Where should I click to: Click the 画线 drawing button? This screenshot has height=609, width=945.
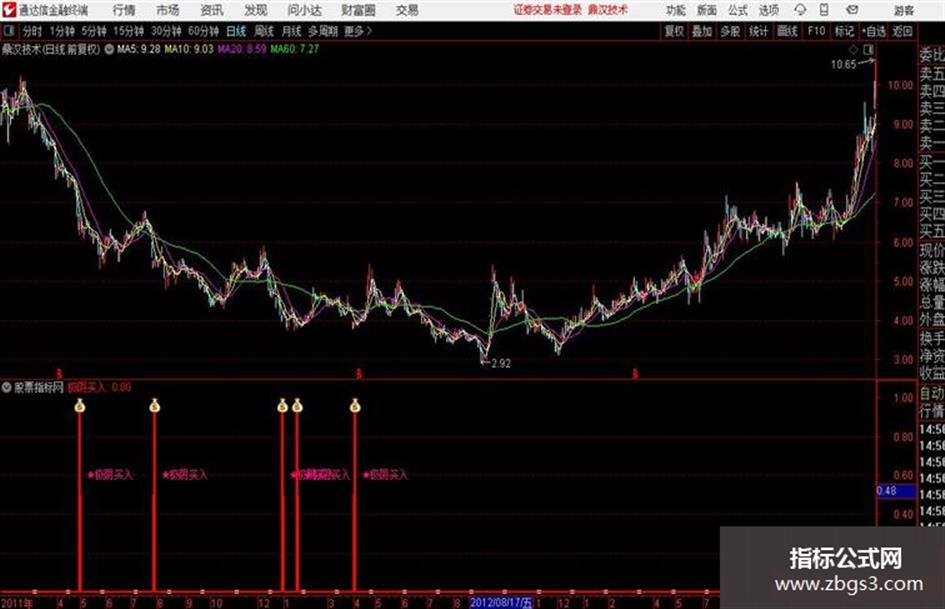point(787,31)
